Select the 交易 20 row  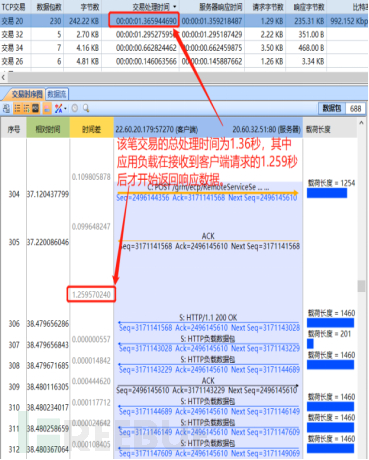[x=184, y=21]
